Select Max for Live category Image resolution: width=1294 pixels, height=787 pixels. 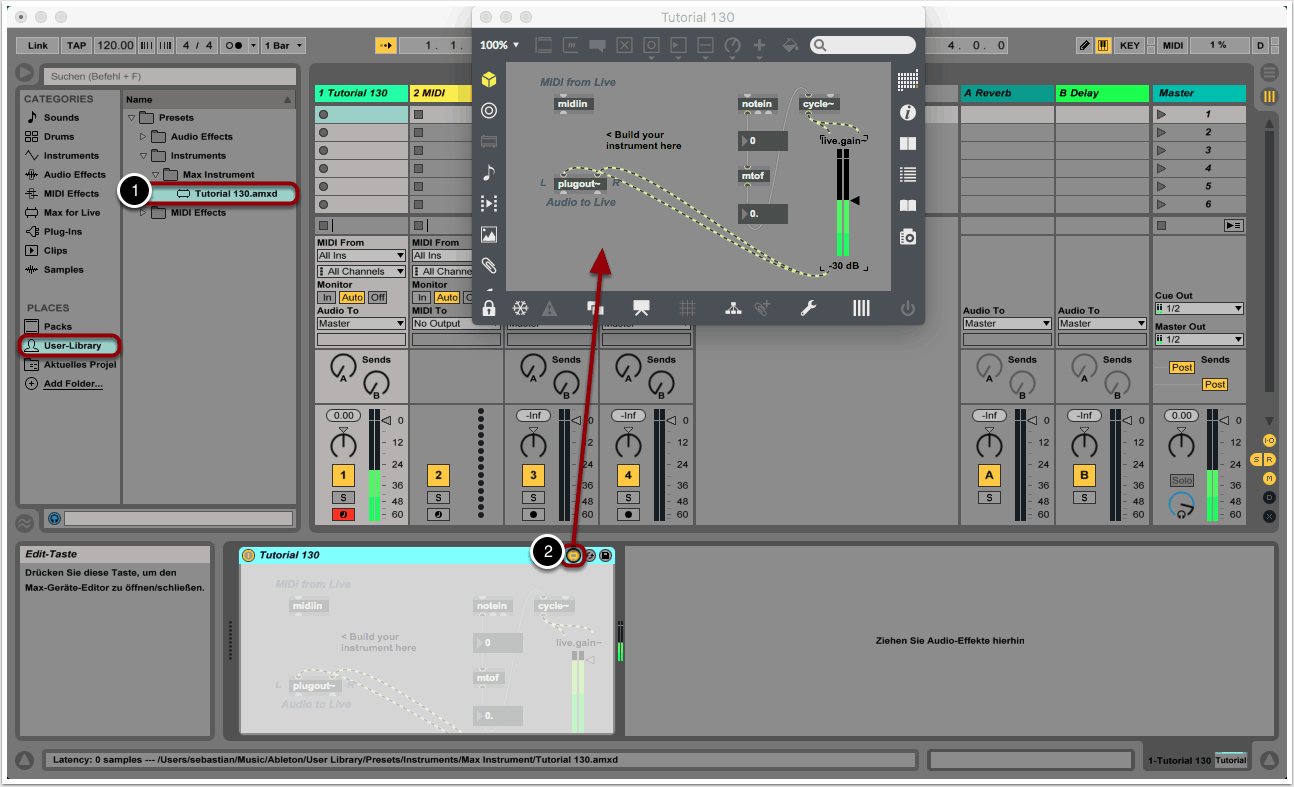(x=71, y=212)
